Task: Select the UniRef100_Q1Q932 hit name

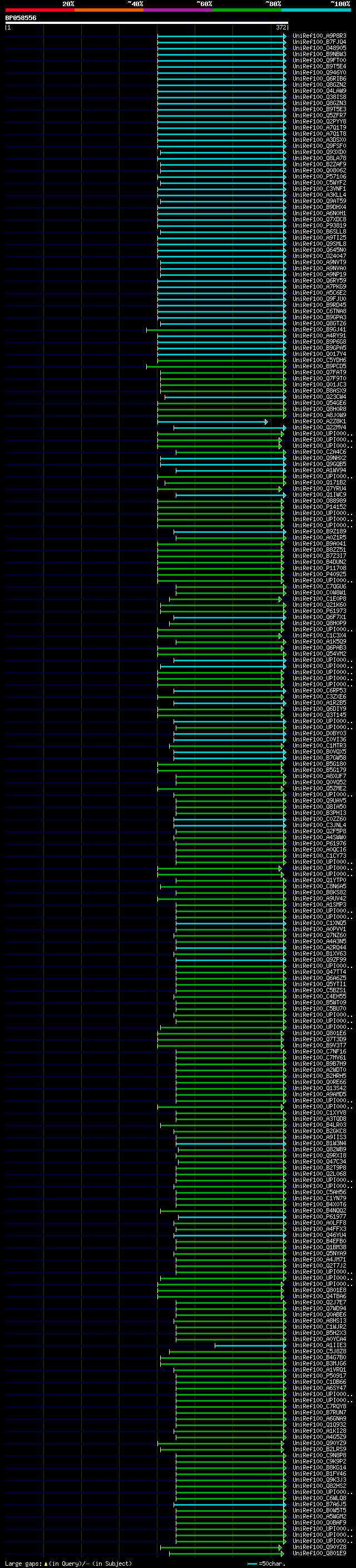Action: click(319, 1424)
